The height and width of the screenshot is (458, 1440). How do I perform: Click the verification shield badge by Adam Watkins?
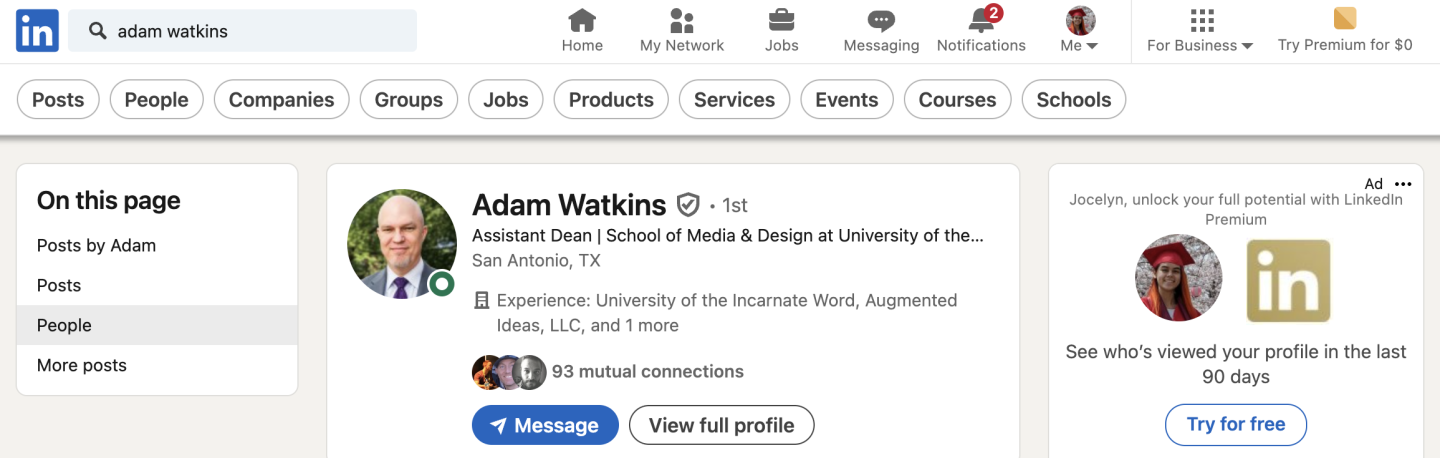[x=688, y=205]
